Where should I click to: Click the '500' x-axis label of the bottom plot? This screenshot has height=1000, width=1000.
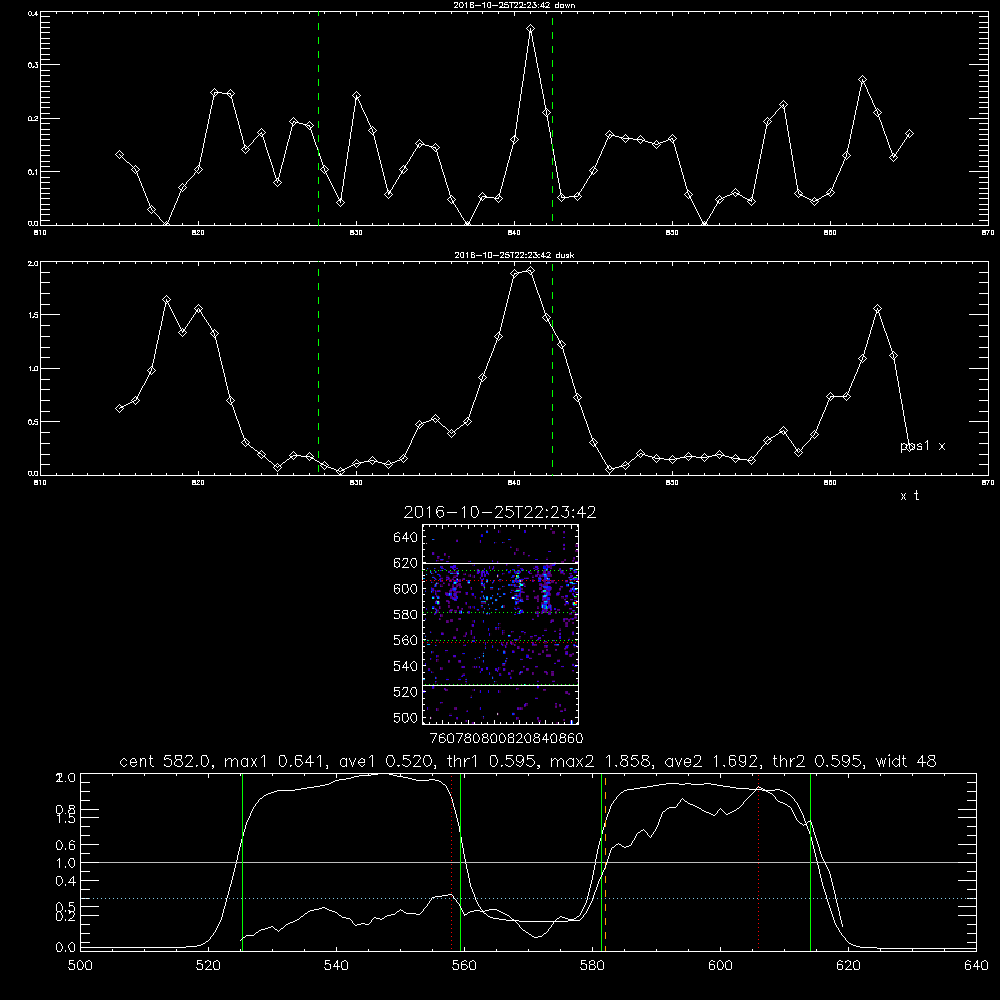click(80, 966)
